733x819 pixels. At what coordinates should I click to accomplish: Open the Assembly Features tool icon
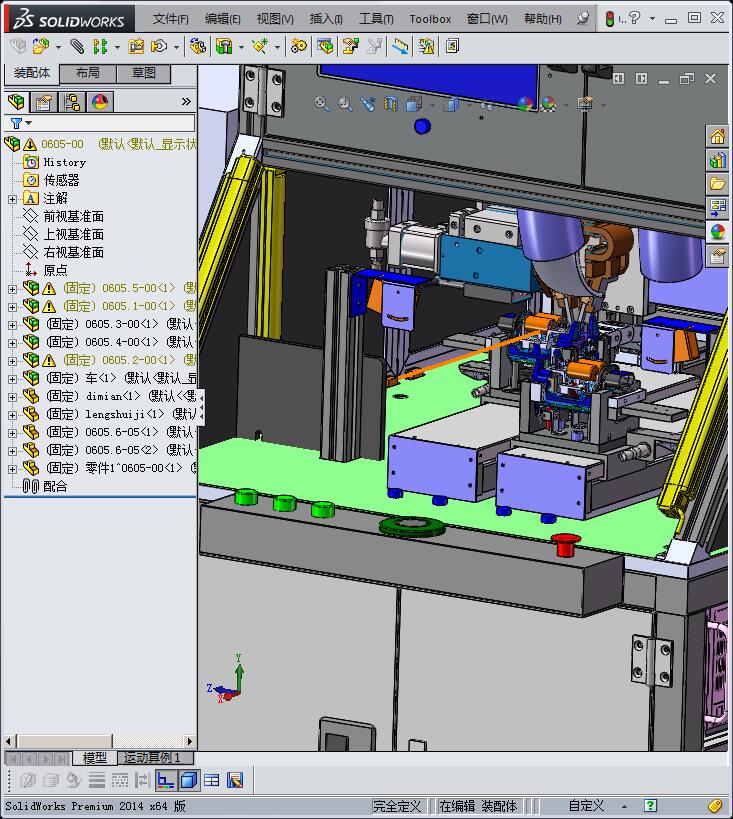click(x=224, y=46)
